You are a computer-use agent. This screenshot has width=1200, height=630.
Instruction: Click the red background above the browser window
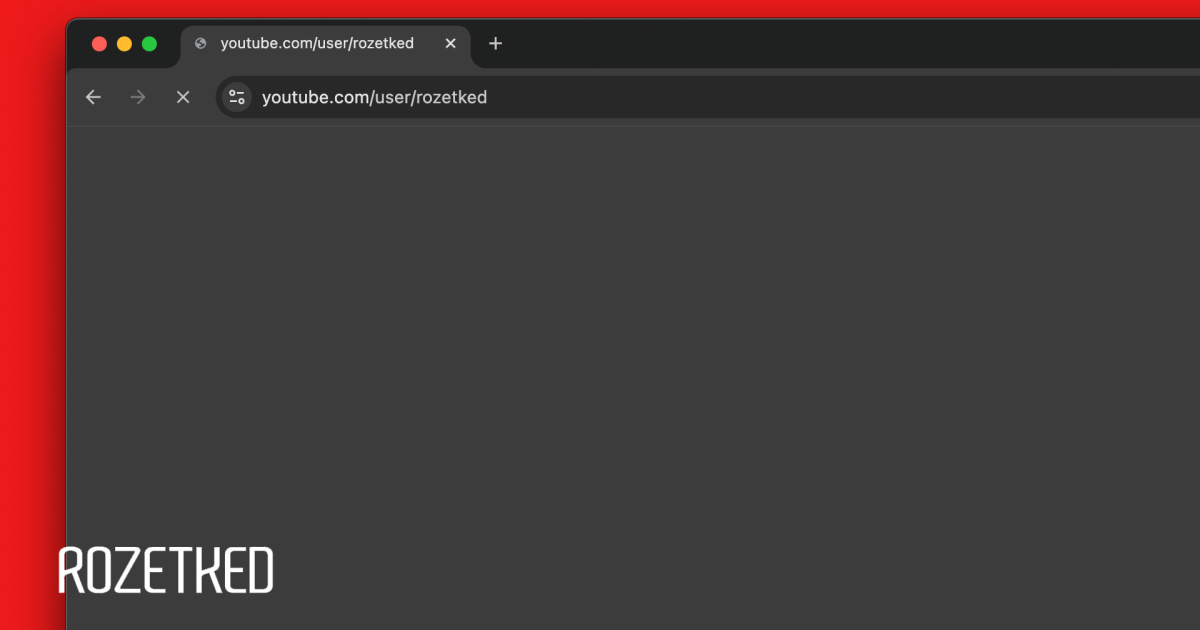pyautogui.click(x=600, y=8)
